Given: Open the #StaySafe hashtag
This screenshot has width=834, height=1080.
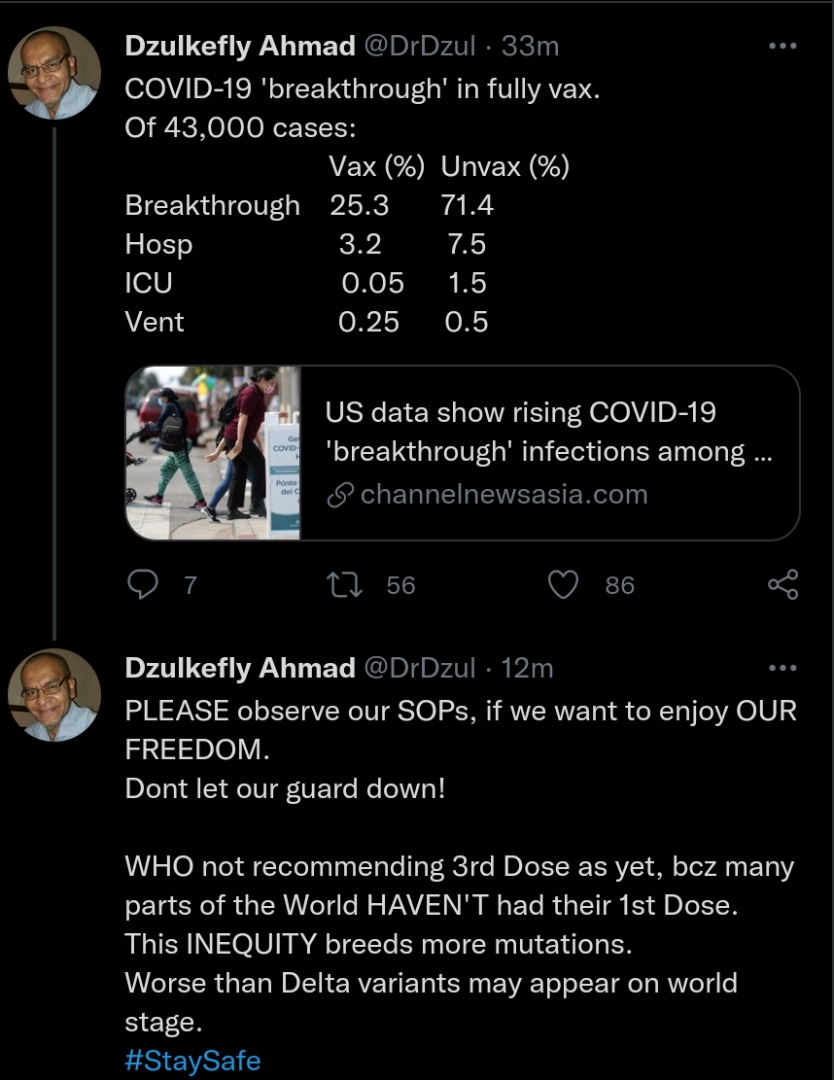Looking at the screenshot, I should pyautogui.click(x=193, y=1060).
